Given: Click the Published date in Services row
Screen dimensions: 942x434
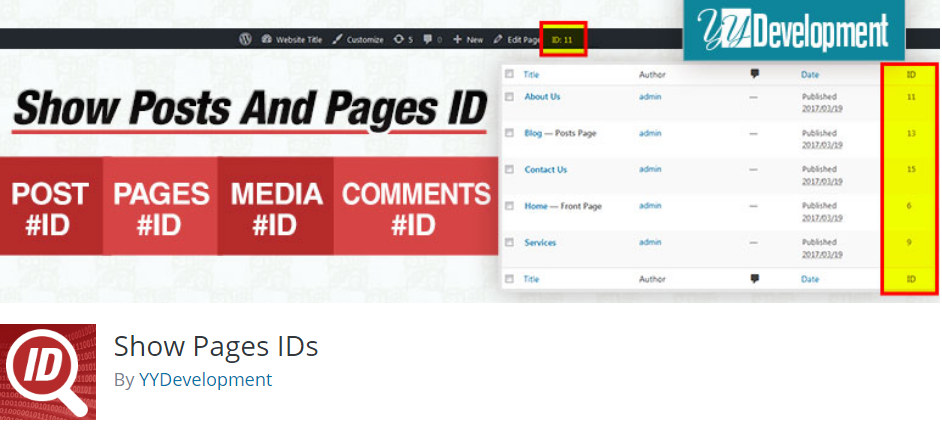Looking at the screenshot, I should pos(822,249).
